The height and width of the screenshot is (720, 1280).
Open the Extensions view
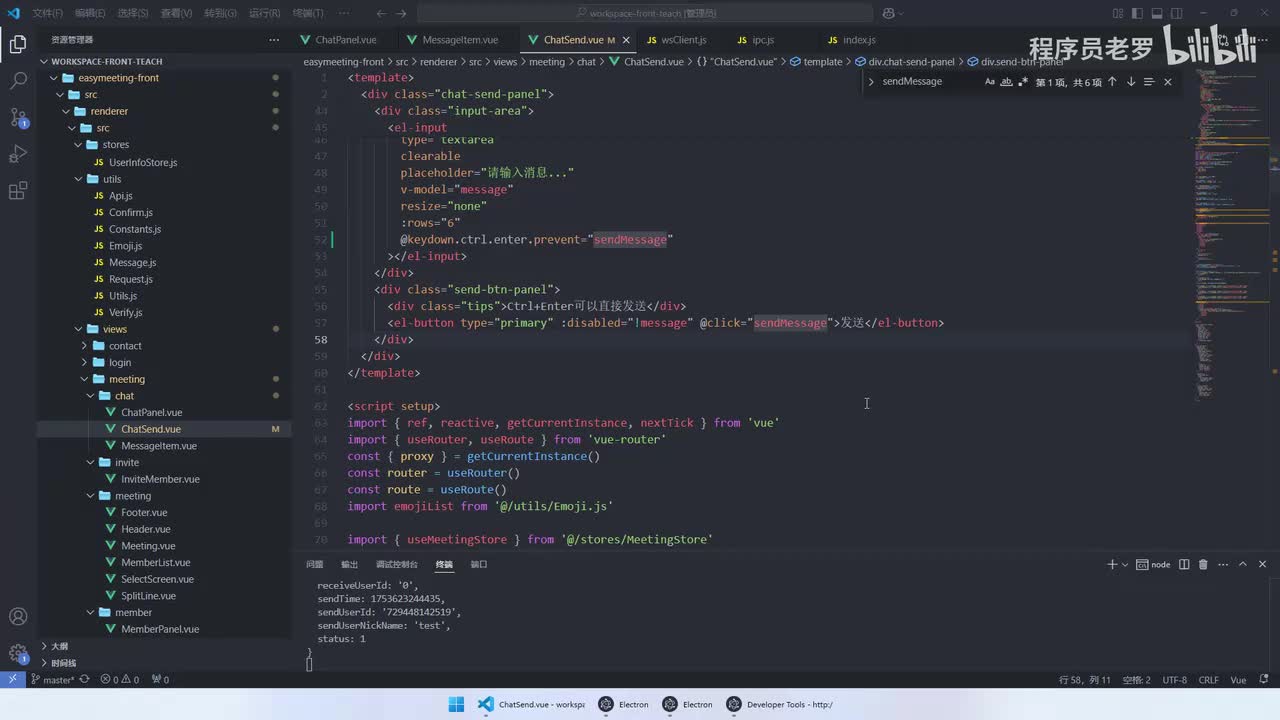(18, 190)
